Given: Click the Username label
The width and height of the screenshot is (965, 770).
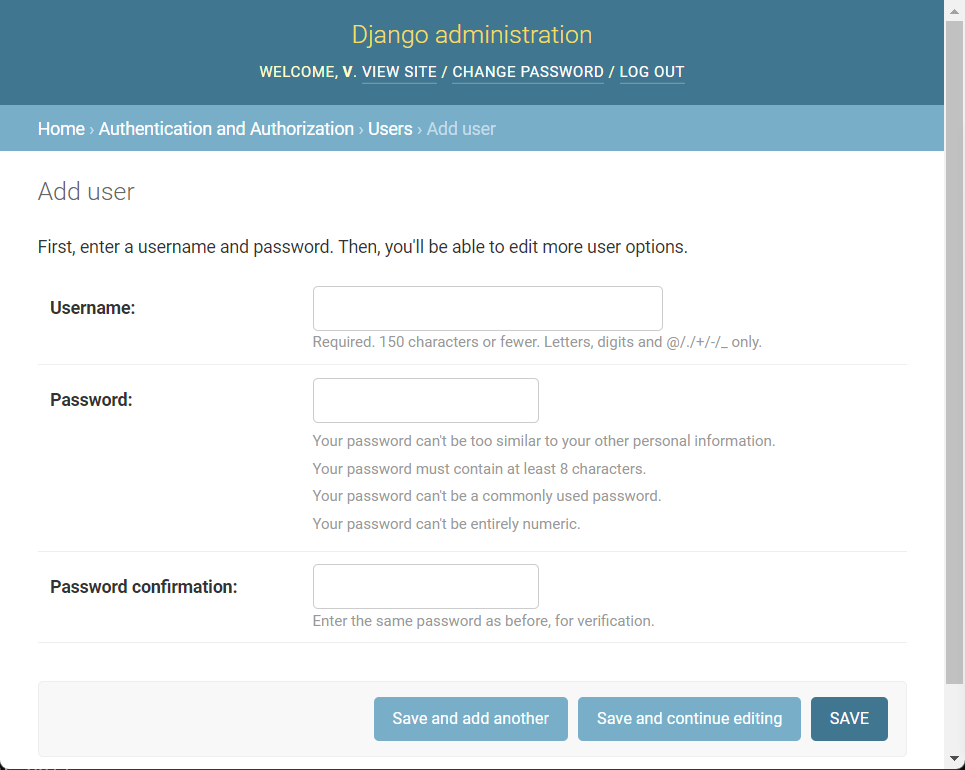Looking at the screenshot, I should click(x=92, y=308).
